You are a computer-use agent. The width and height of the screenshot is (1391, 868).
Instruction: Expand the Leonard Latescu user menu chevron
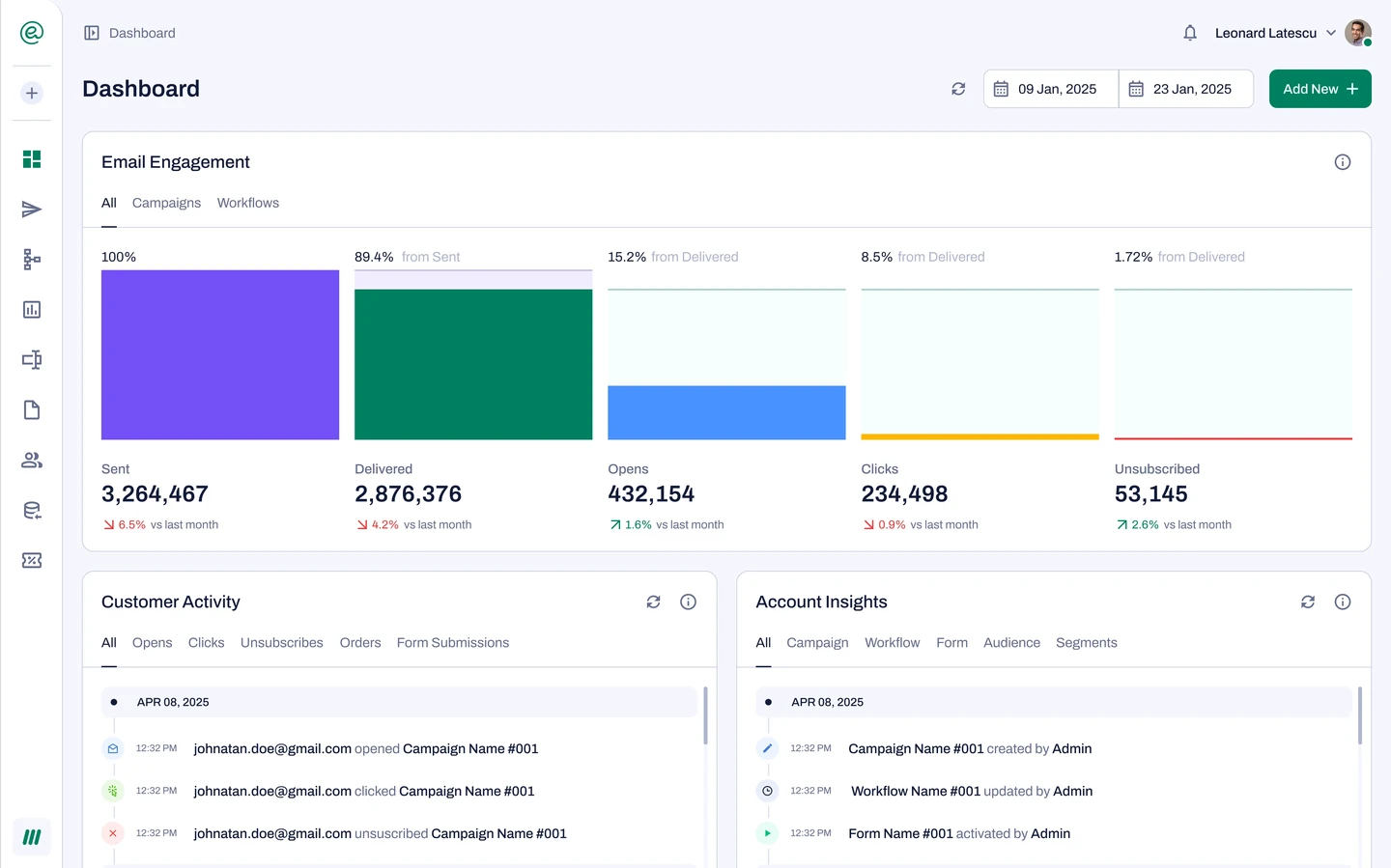click(1331, 33)
